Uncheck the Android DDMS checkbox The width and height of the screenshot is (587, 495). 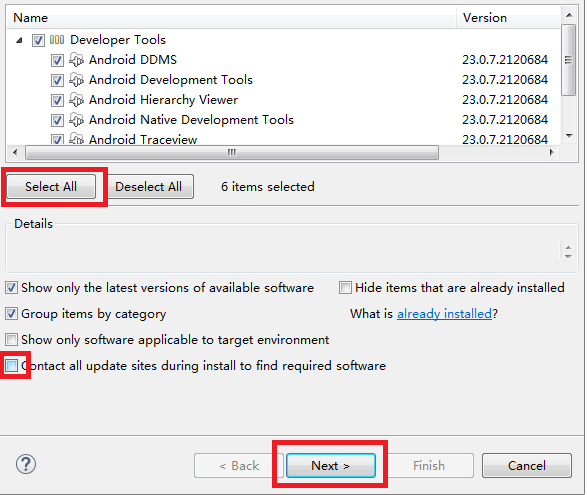pos(57,60)
